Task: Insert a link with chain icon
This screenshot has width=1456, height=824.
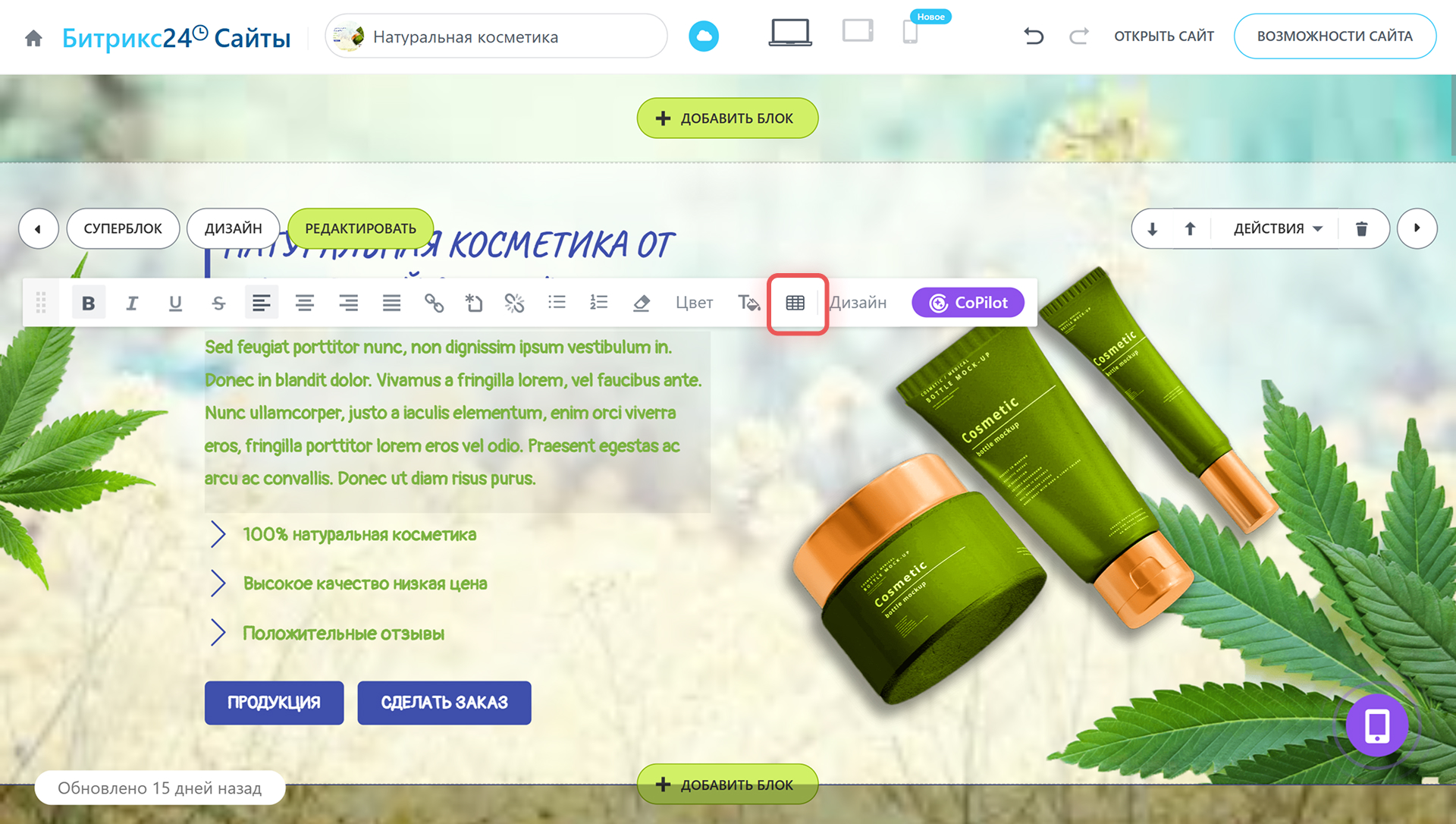Action: click(x=434, y=303)
